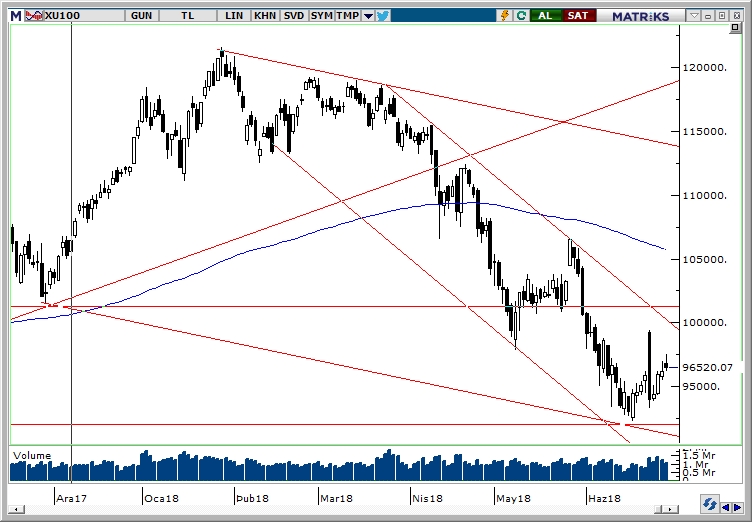Click the XU100 symbol field
This screenshot has height=522, width=752.
[x=84, y=16]
